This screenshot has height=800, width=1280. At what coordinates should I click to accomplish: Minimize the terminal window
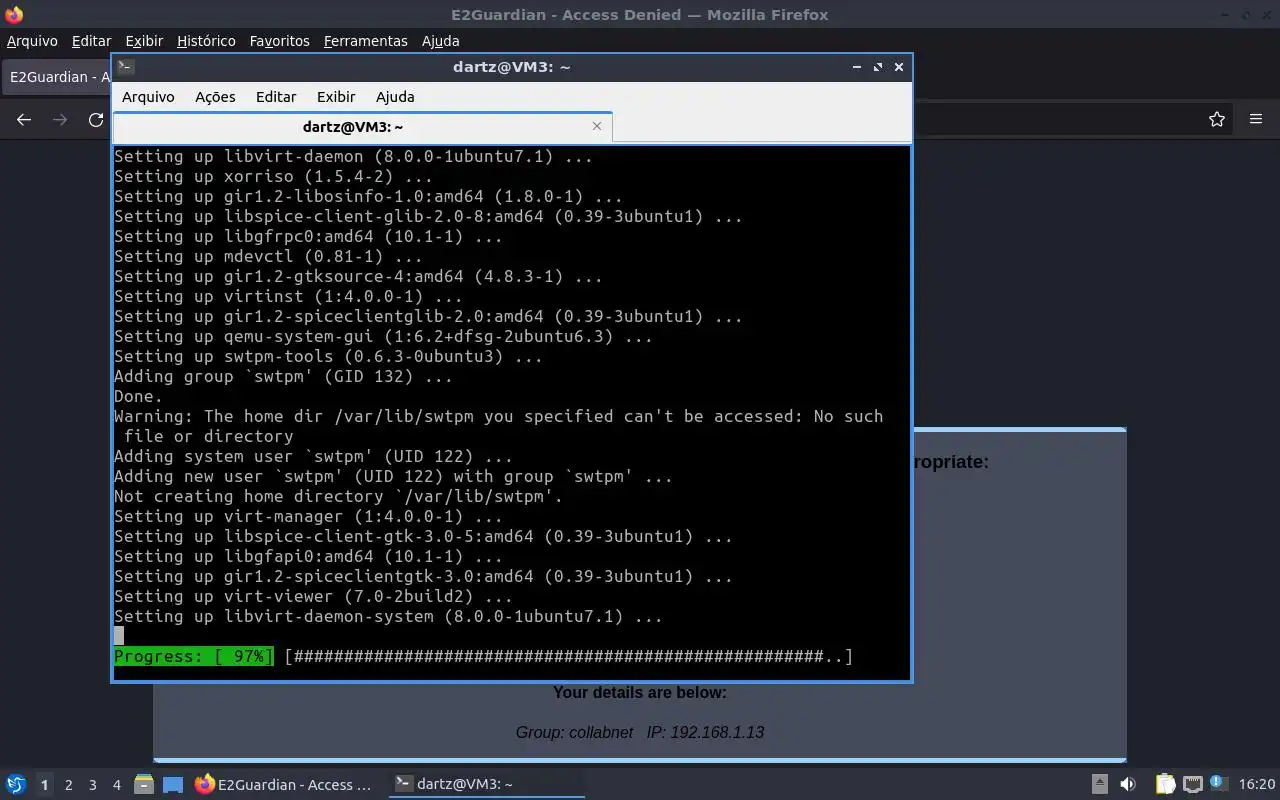[x=857, y=67]
